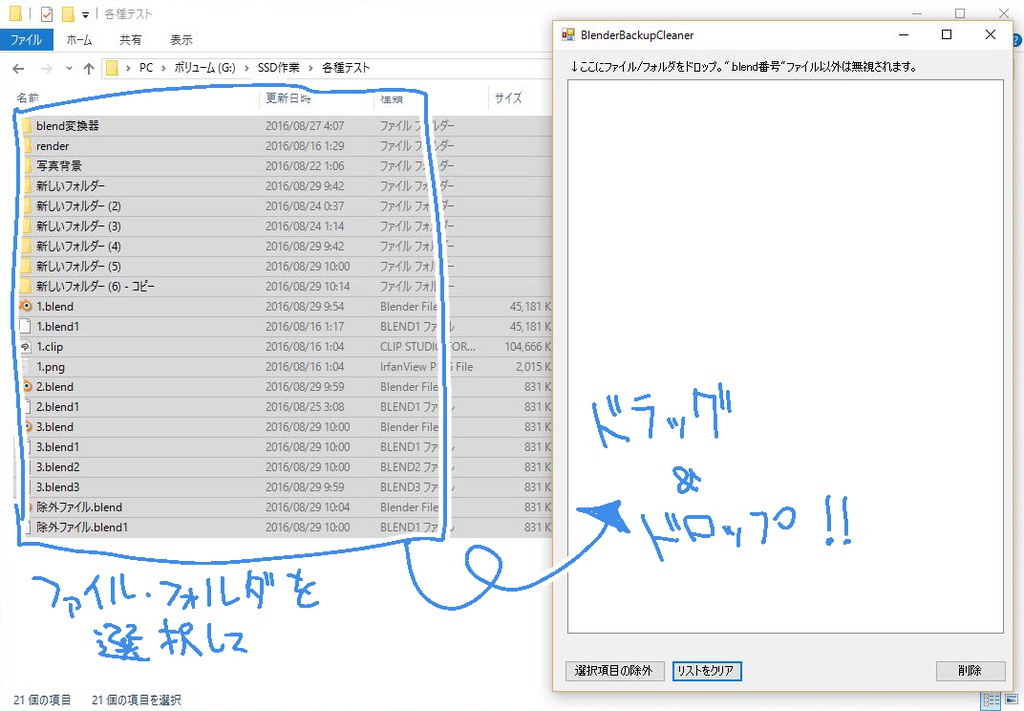The width and height of the screenshot is (1024, 711).
Task: Click the 写真背景 folder icon
Action: [x=26, y=166]
